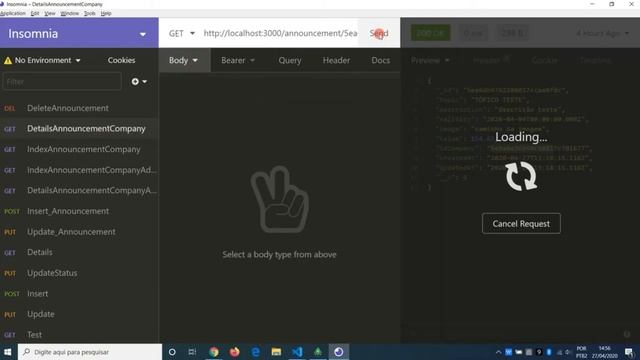
Task: Open the Windows notification center
Action: [x=629, y=352]
